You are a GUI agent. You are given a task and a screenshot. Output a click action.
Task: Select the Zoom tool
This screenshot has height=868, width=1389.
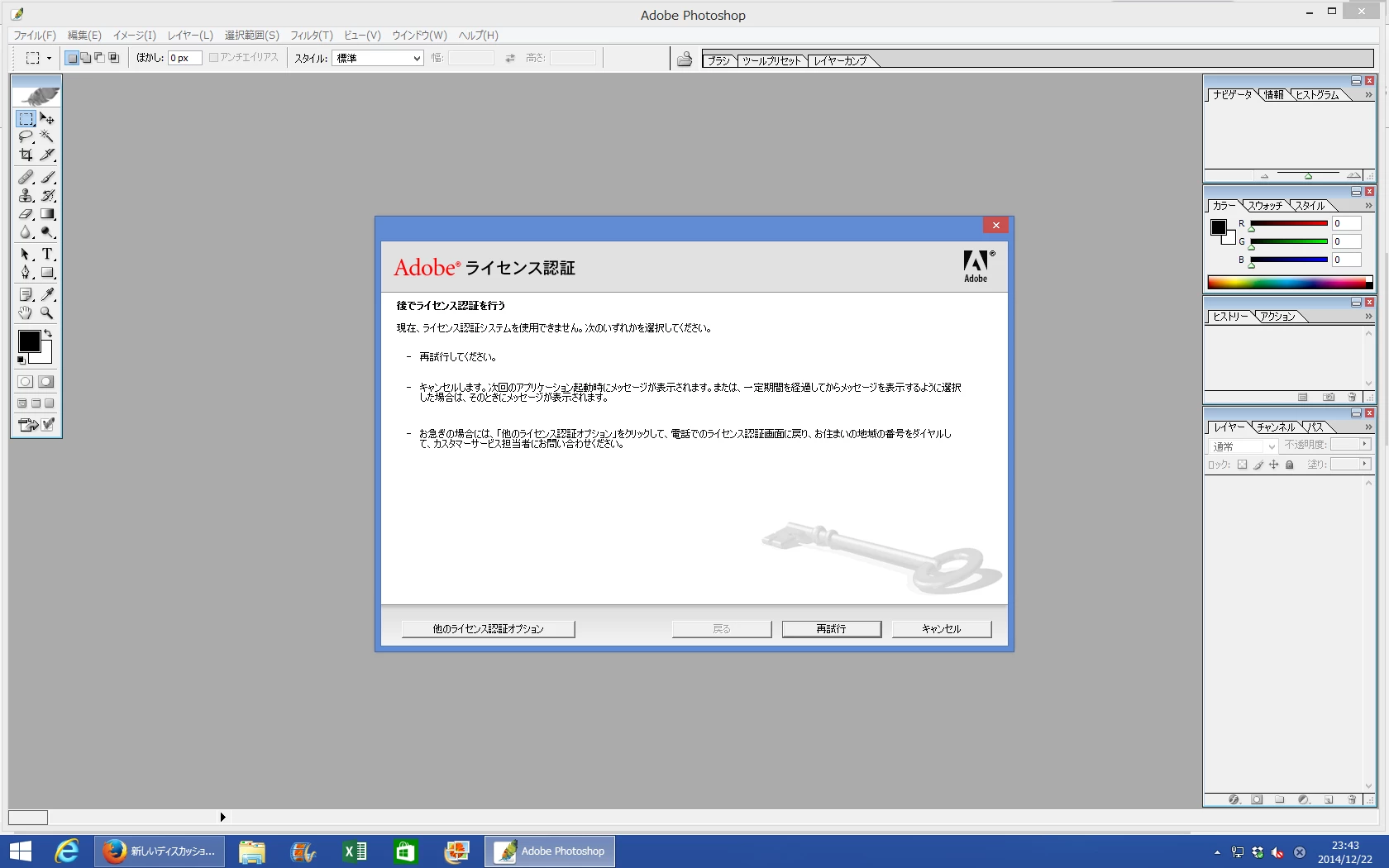pos(47,313)
